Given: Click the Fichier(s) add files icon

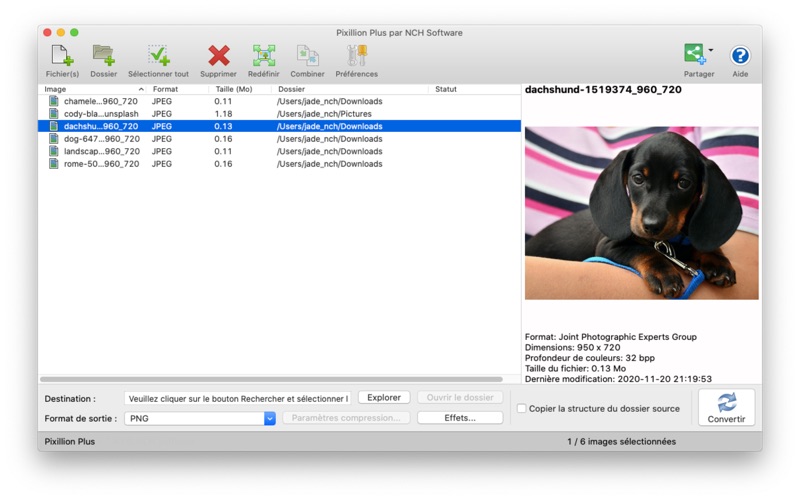Looking at the screenshot, I should tap(62, 56).
